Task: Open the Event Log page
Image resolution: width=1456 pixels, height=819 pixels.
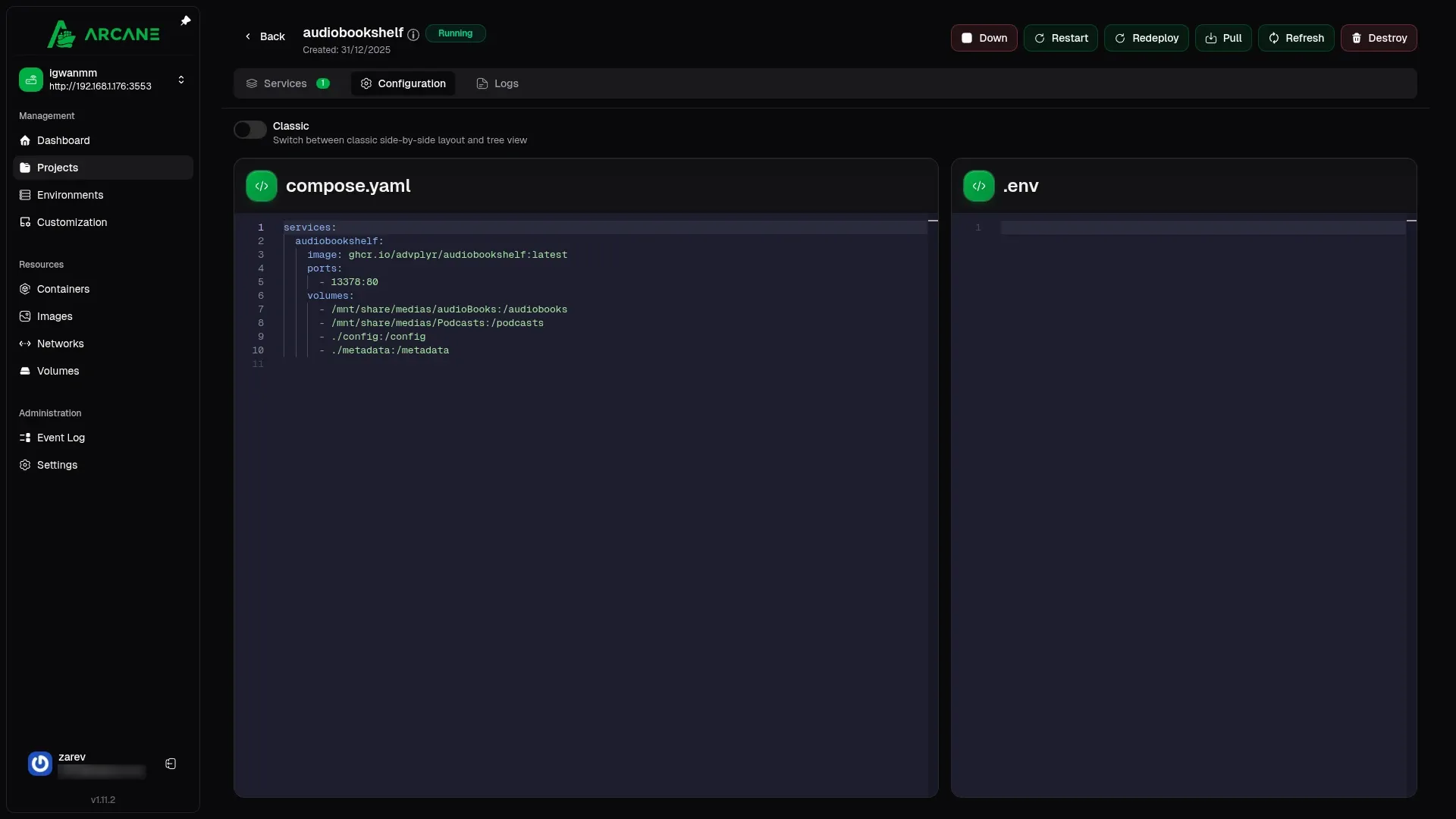Action: [61, 438]
